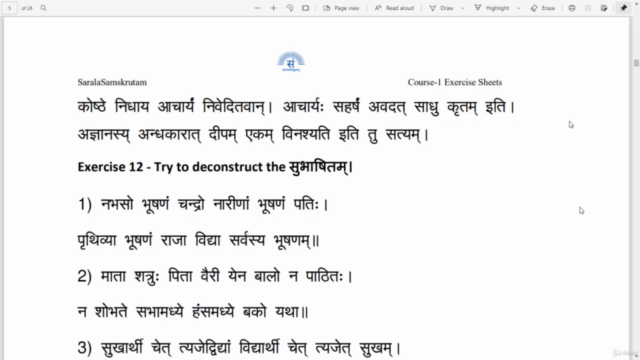Select the Highlight tool
Image resolution: width=640 pixels, height=360 pixels.
click(492, 8)
